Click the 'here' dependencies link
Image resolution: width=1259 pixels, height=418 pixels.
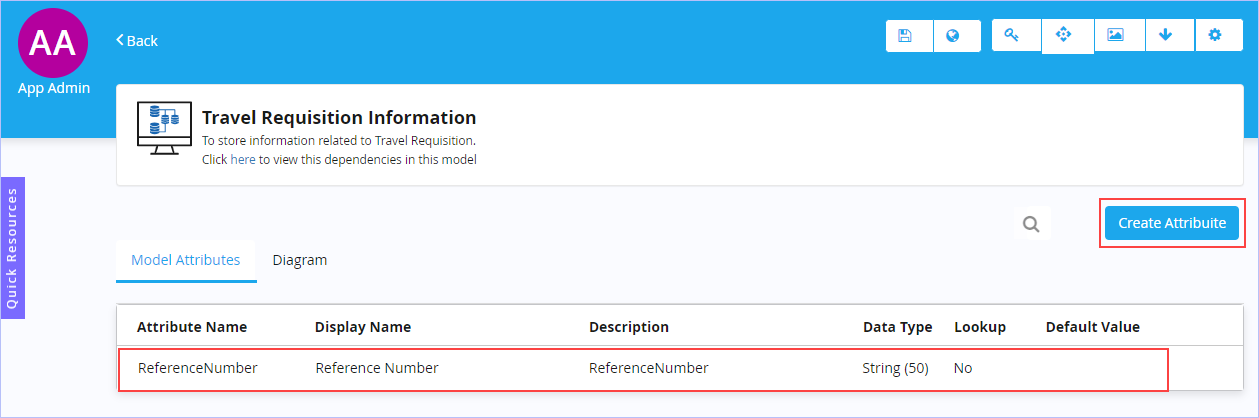[243, 159]
